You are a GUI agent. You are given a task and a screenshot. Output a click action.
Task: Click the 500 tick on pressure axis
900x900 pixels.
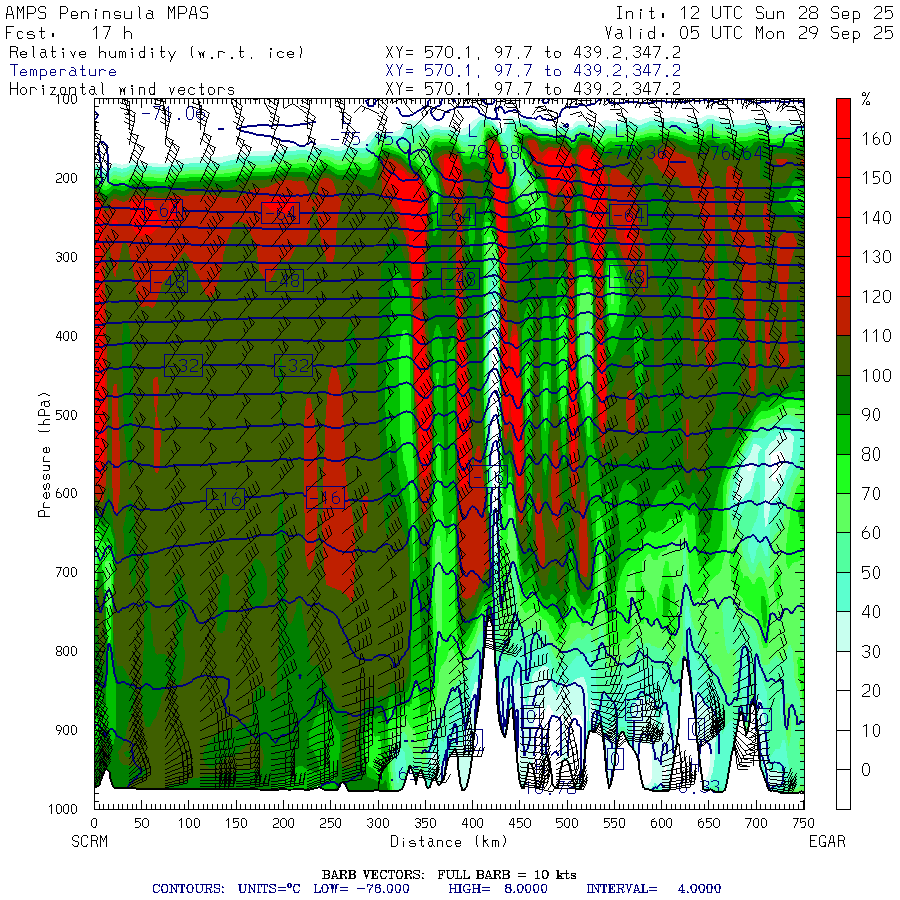point(67,414)
